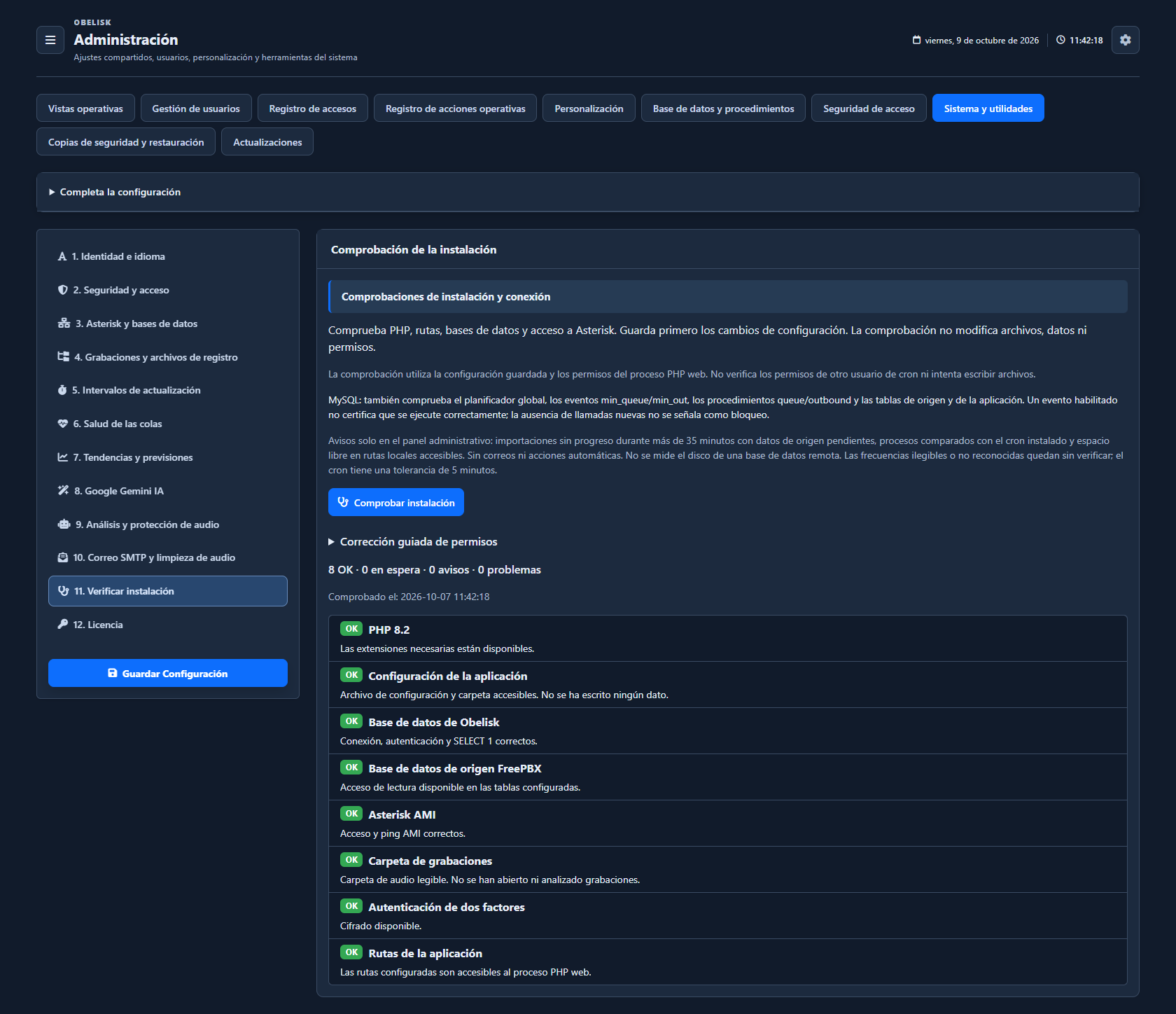Click the robot icon for Análisis de audio
Viewport: 1176px width, 1014px height.
(64, 525)
